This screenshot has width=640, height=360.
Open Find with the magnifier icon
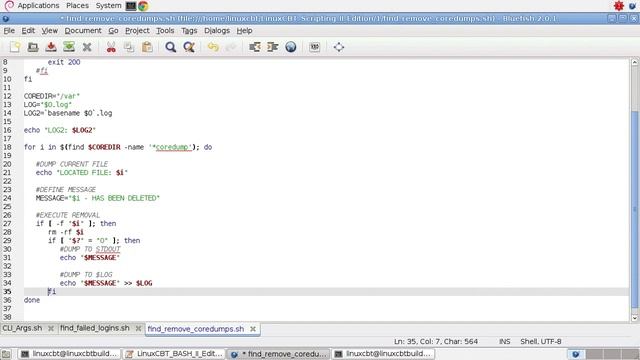tap(171, 47)
